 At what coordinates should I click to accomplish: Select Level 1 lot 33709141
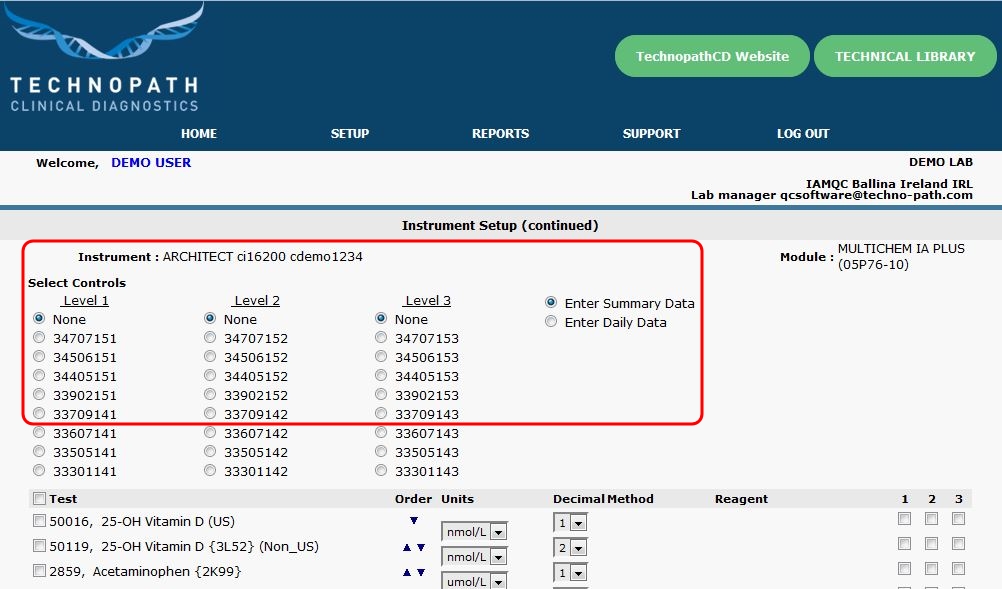(x=39, y=413)
